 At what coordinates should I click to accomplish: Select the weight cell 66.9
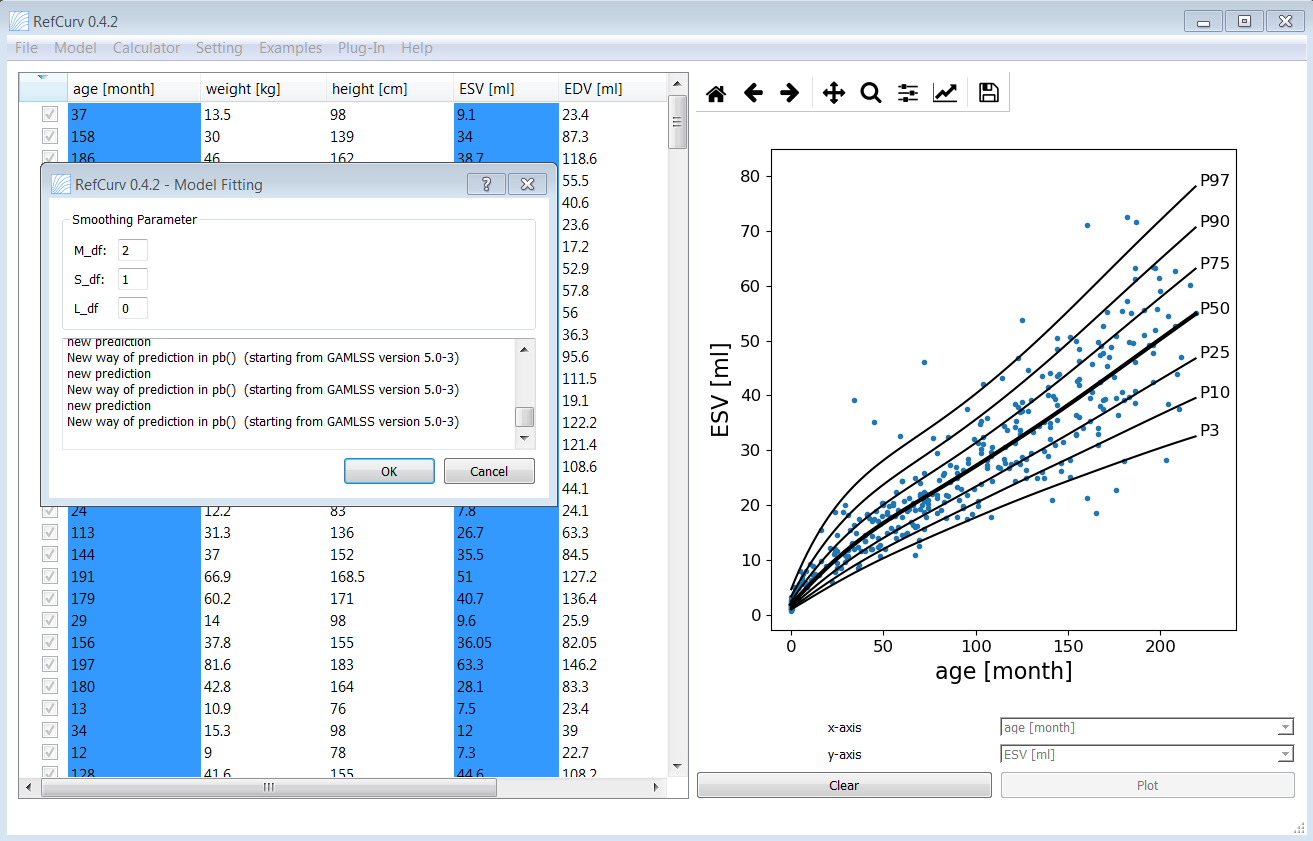[264, 577]
